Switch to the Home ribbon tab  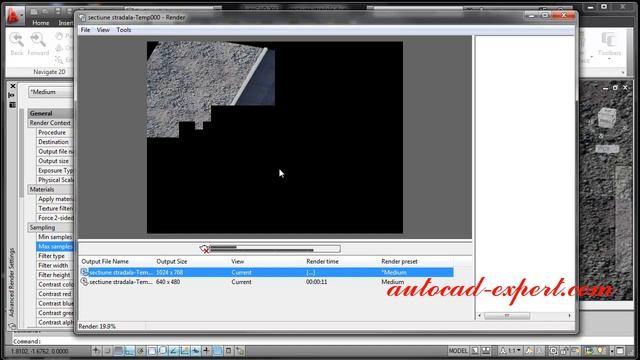click(40, 23)
